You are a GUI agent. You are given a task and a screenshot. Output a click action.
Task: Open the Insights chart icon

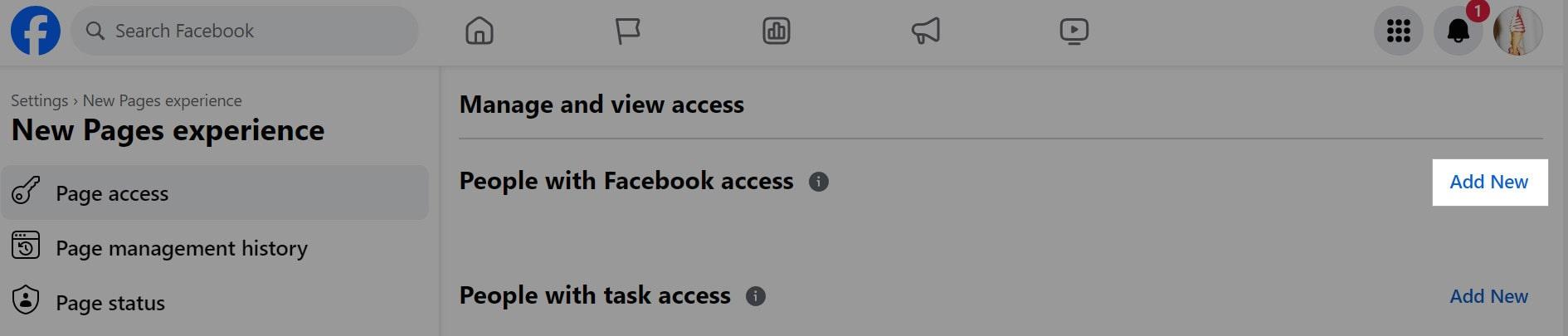click(x=776, y=32)
